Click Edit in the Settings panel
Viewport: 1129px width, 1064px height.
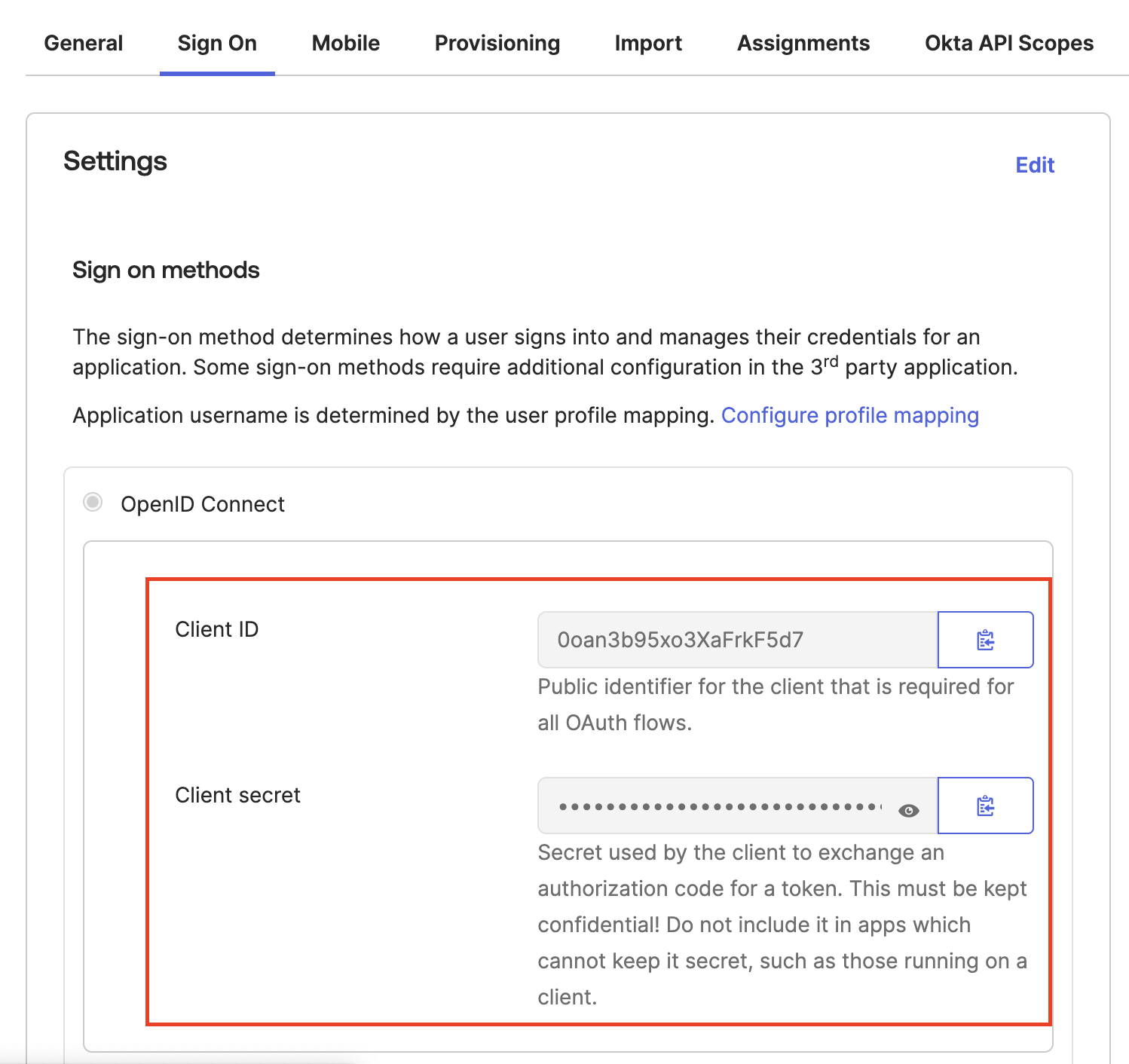1035,165
